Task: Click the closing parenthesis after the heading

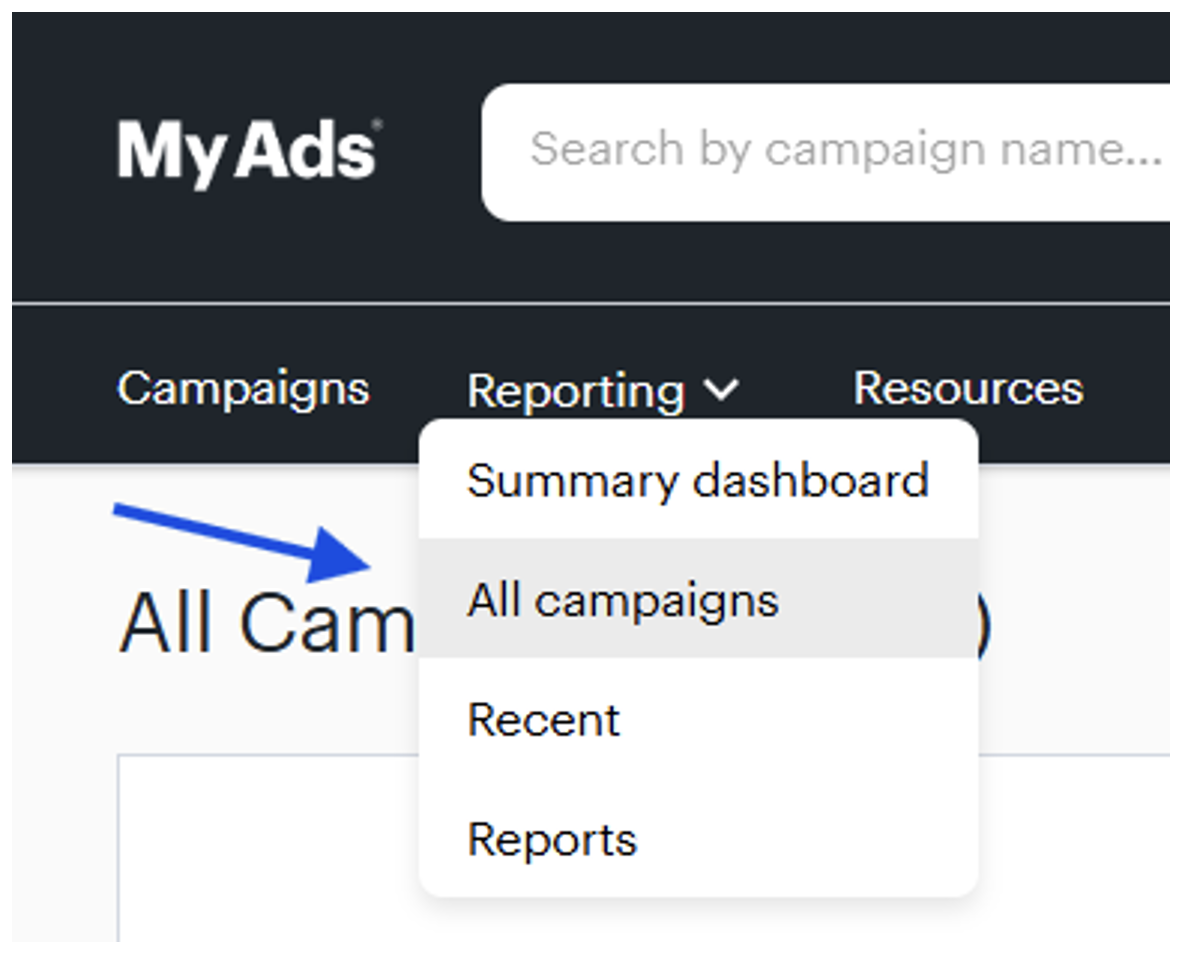Action: coord(984,630)
